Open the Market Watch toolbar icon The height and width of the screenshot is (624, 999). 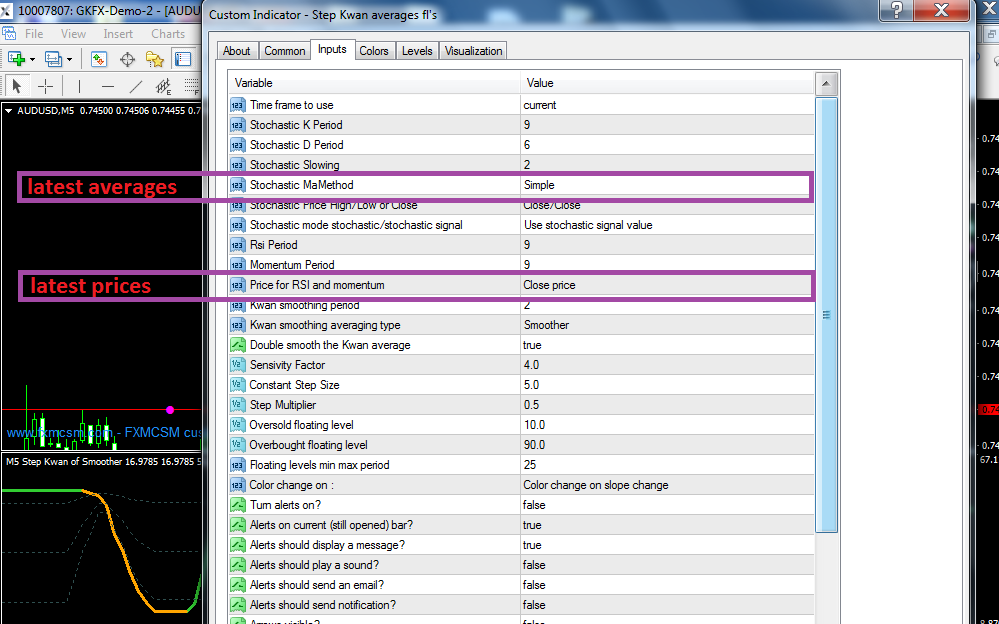pyautogui.click(x=99, y=59)
